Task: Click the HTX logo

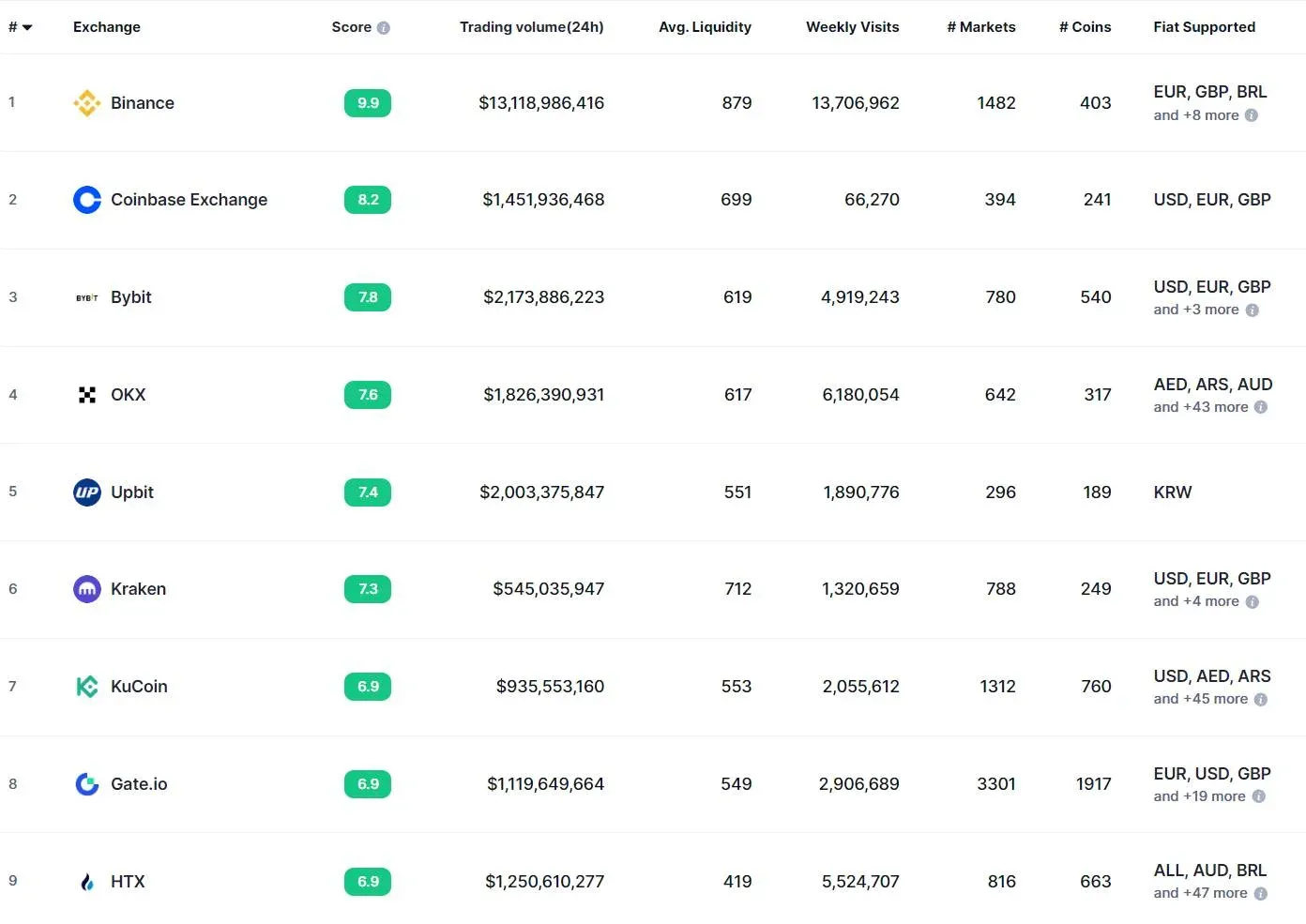Action: coord(86,881)
